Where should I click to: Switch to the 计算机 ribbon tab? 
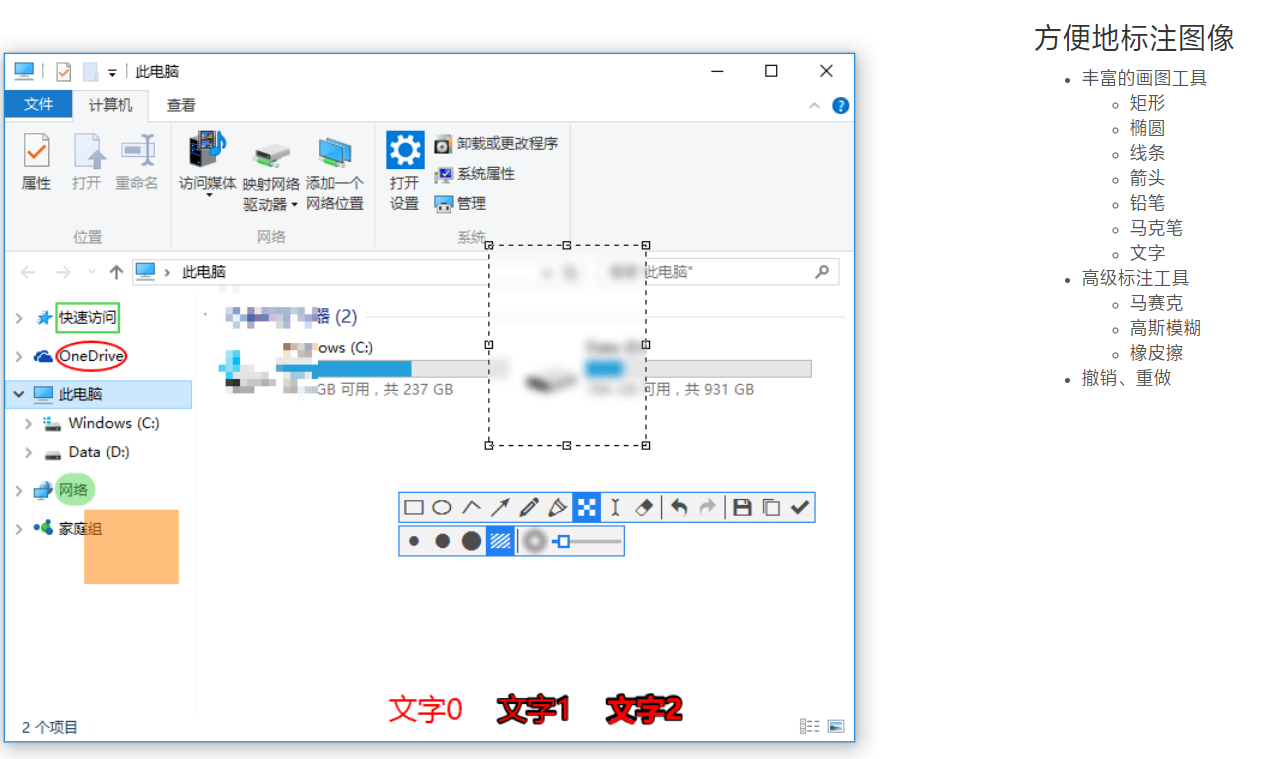(x=110, y=105)
